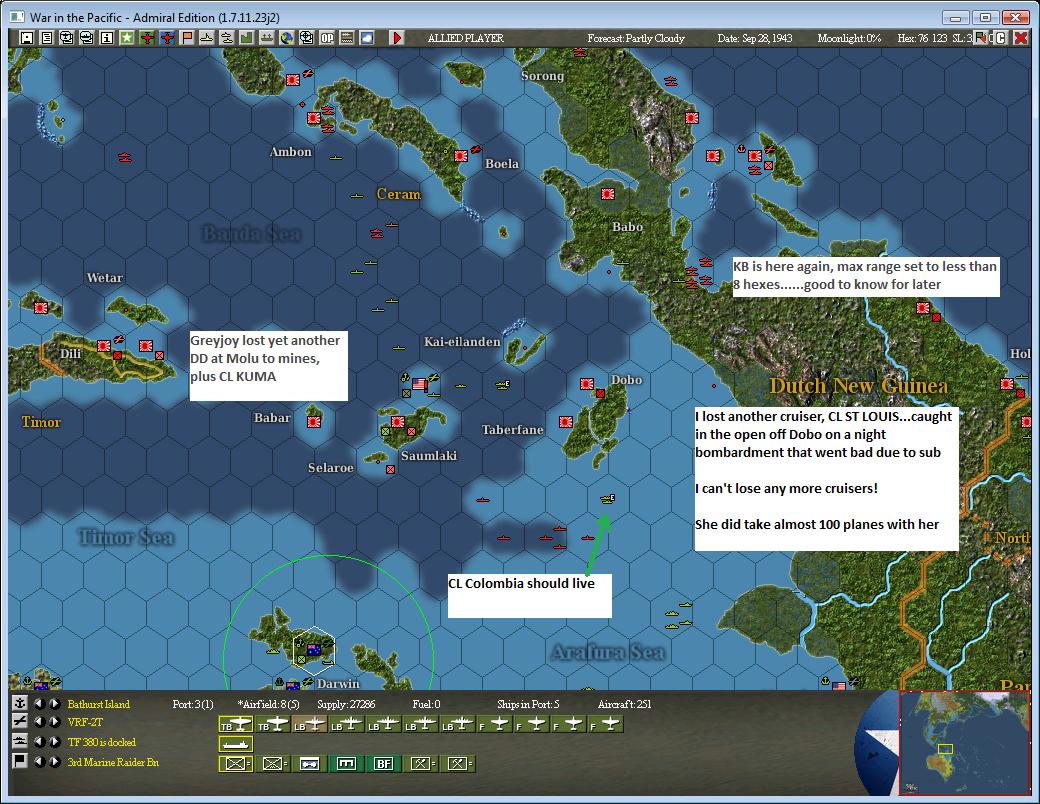The width and height of the screenshot is (1040, 804).
Task: Open Bathurst Island base link
Action: 98,704
